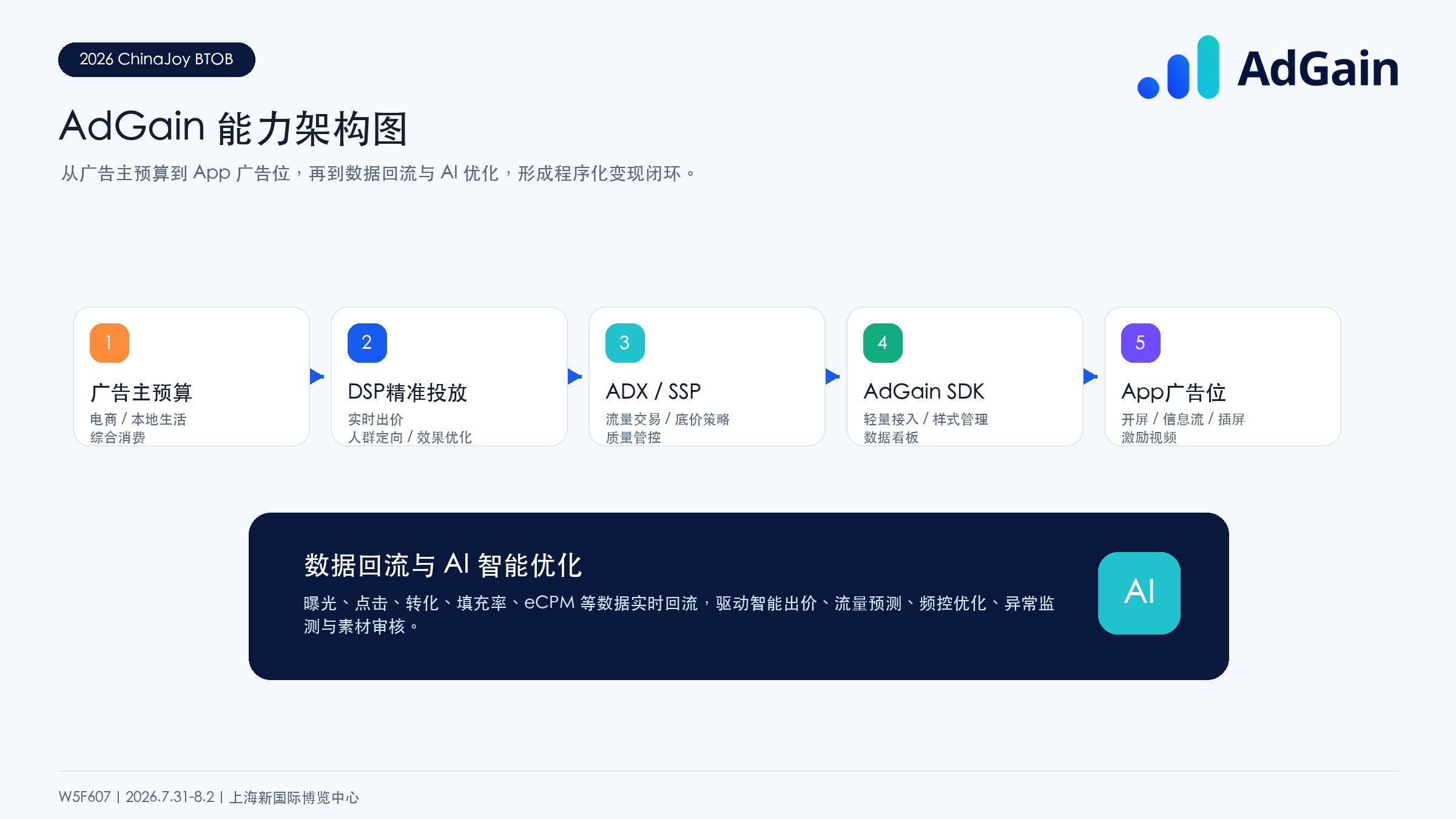This screenshot has height=819, width=1456.
Task: Click the green step 4 number icon
Action: pyautogui.click(x=883, y=343)
